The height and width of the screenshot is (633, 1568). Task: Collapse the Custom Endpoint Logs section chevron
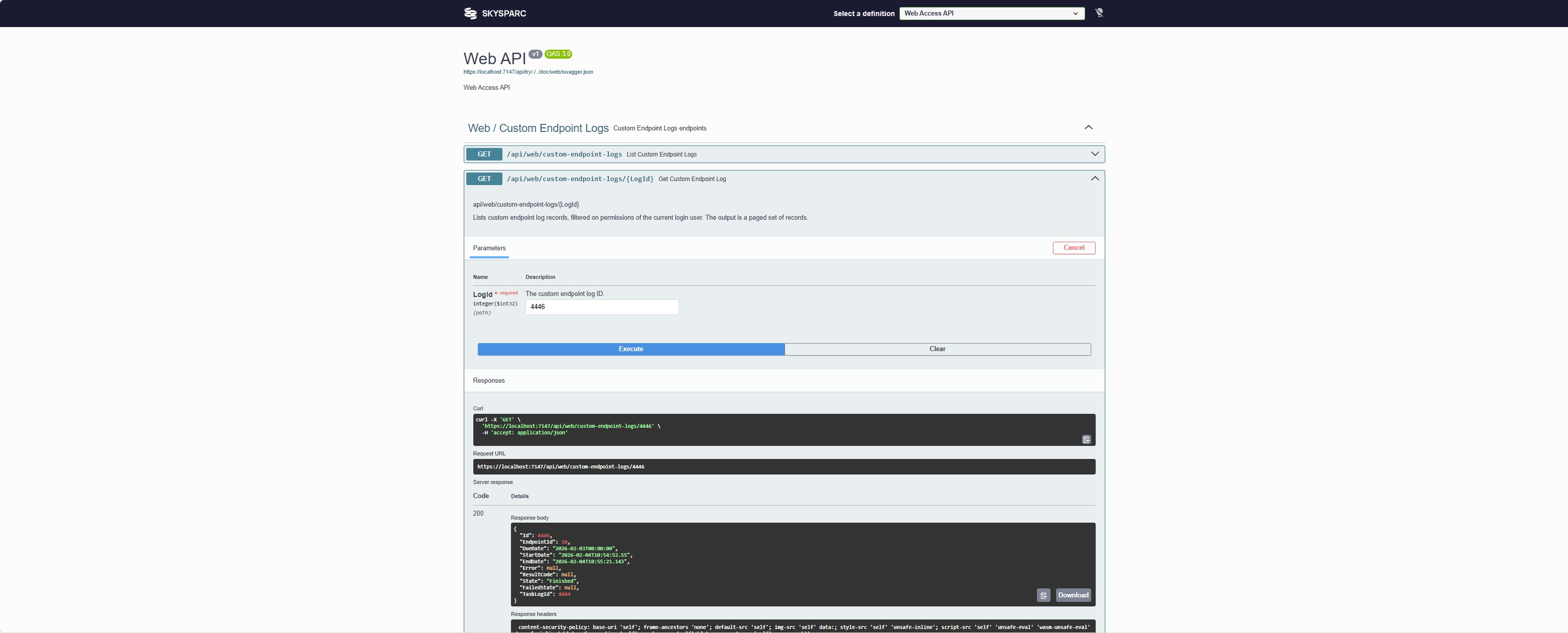point(1088,128)
